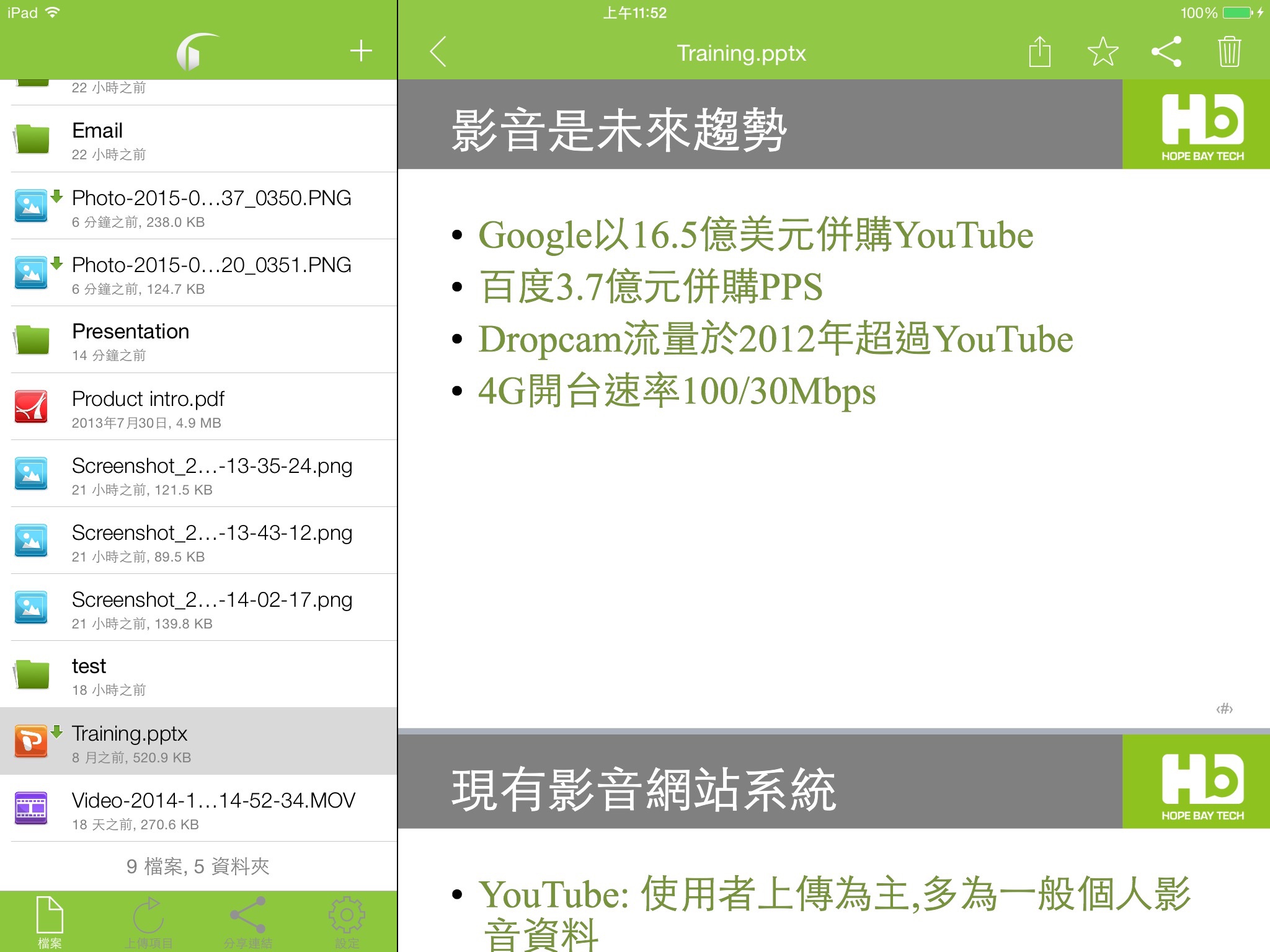Delete Training.pptx with trash icon
This screenshot has height=952, width=1270.
point(1229,51)
